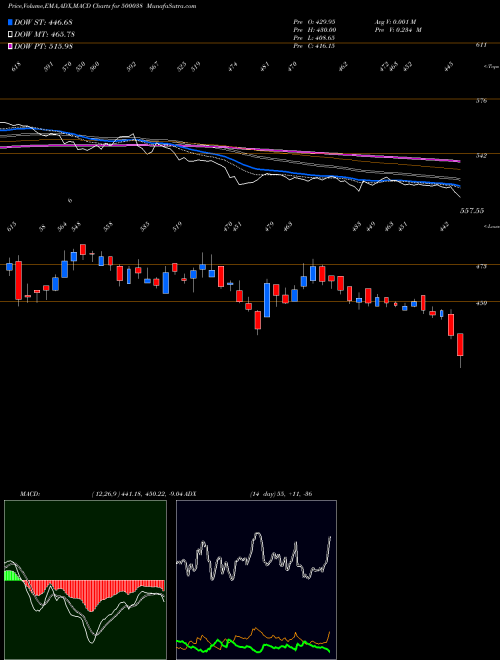Click the 'Price,Volume,EMA,ADX,MACD Charts for' title text
Image resolution: width=500 pixels, height=660 pixels.
pos(64,6)
